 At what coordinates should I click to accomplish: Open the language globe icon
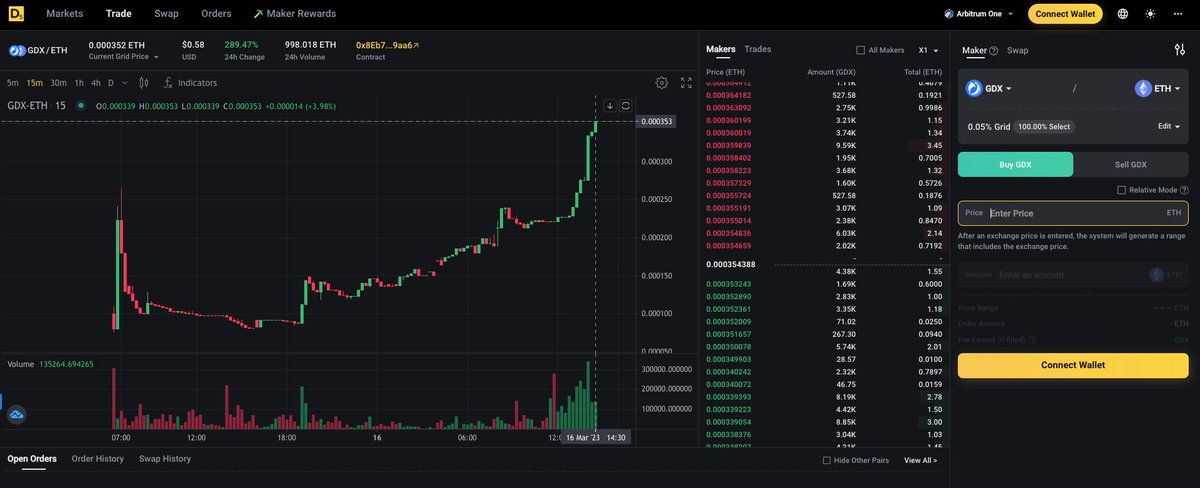[1123, 14]
